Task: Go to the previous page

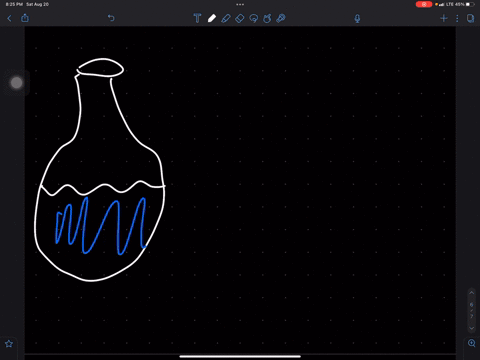Action: coord(472,293)
